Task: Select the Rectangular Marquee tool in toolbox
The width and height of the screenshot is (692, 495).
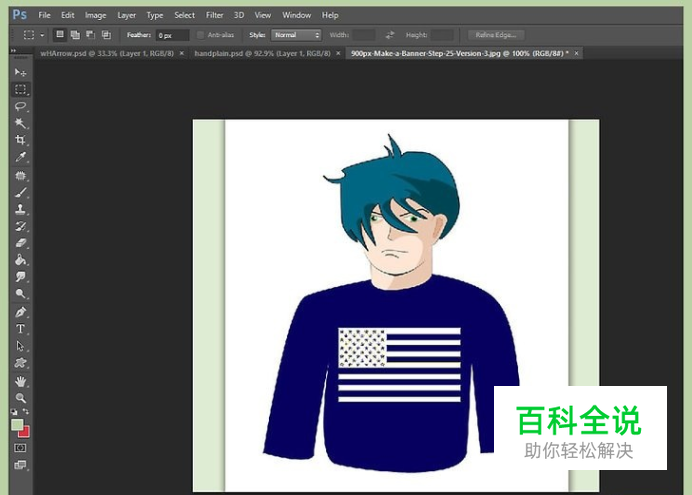Action: pos(20,89)
